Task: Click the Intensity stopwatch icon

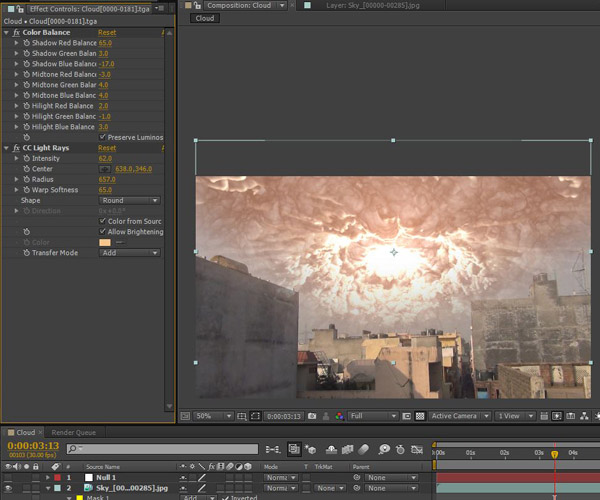Action: click(26, 158)
